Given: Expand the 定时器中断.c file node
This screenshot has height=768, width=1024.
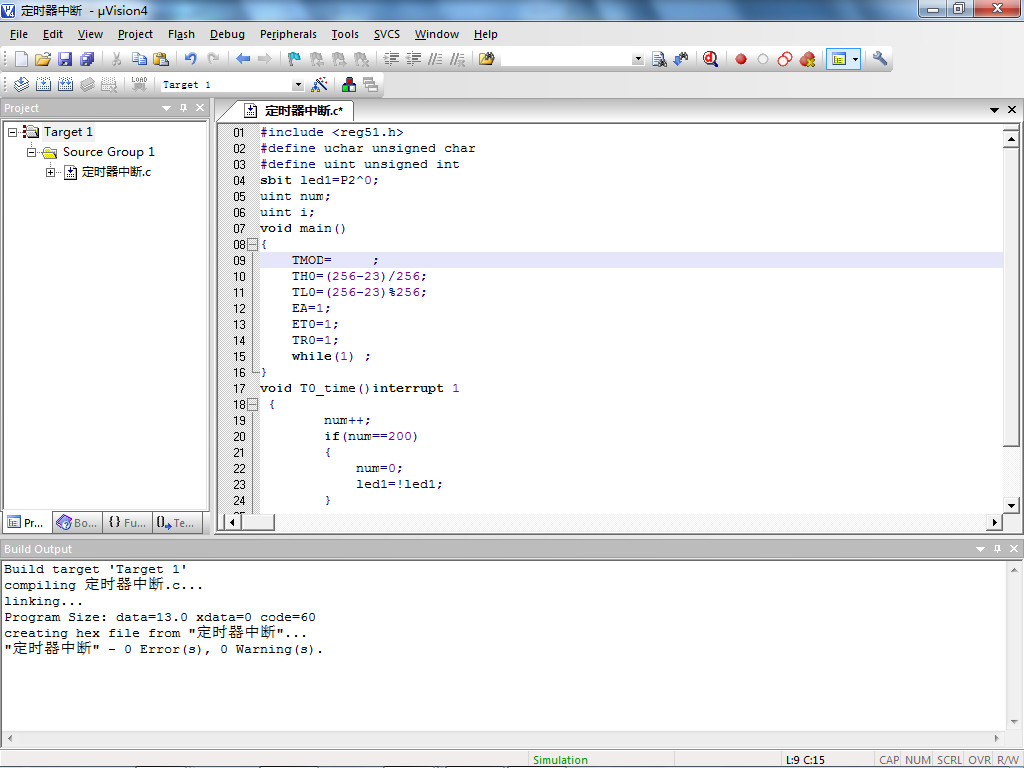Looking at the screenshot, I should coord(50,172).
